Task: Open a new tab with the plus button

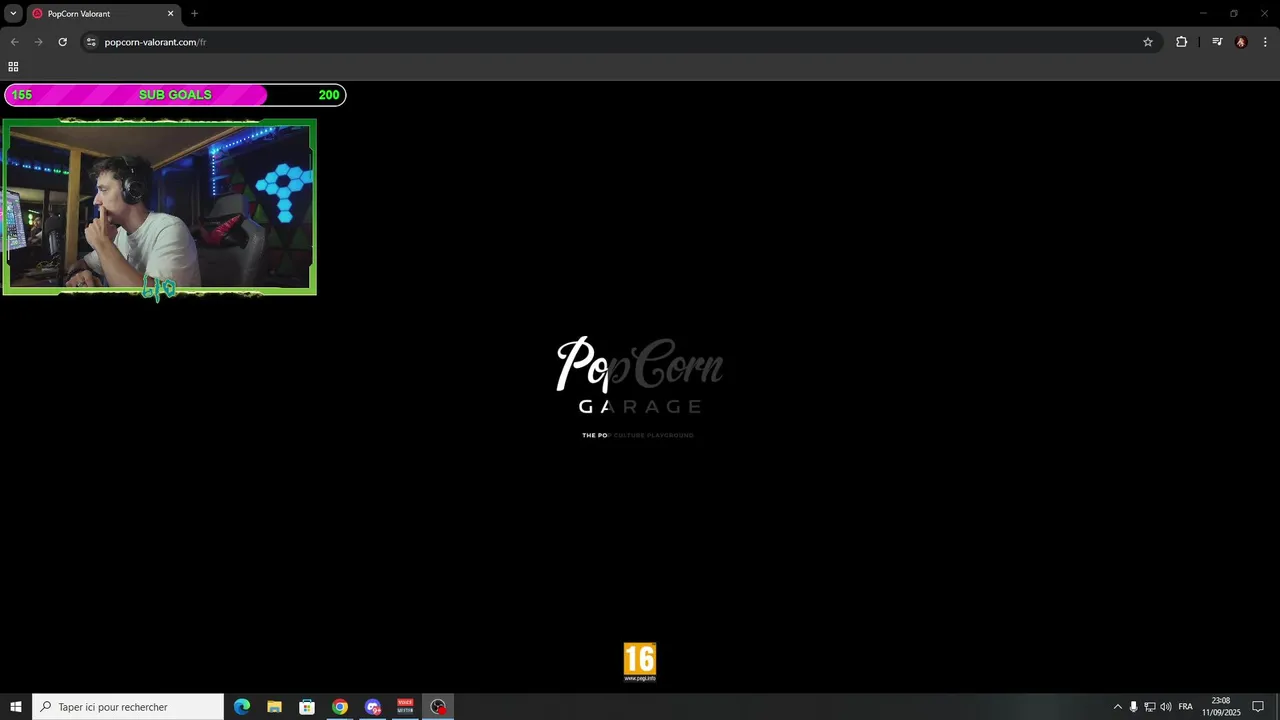Action: click(194, 14)
